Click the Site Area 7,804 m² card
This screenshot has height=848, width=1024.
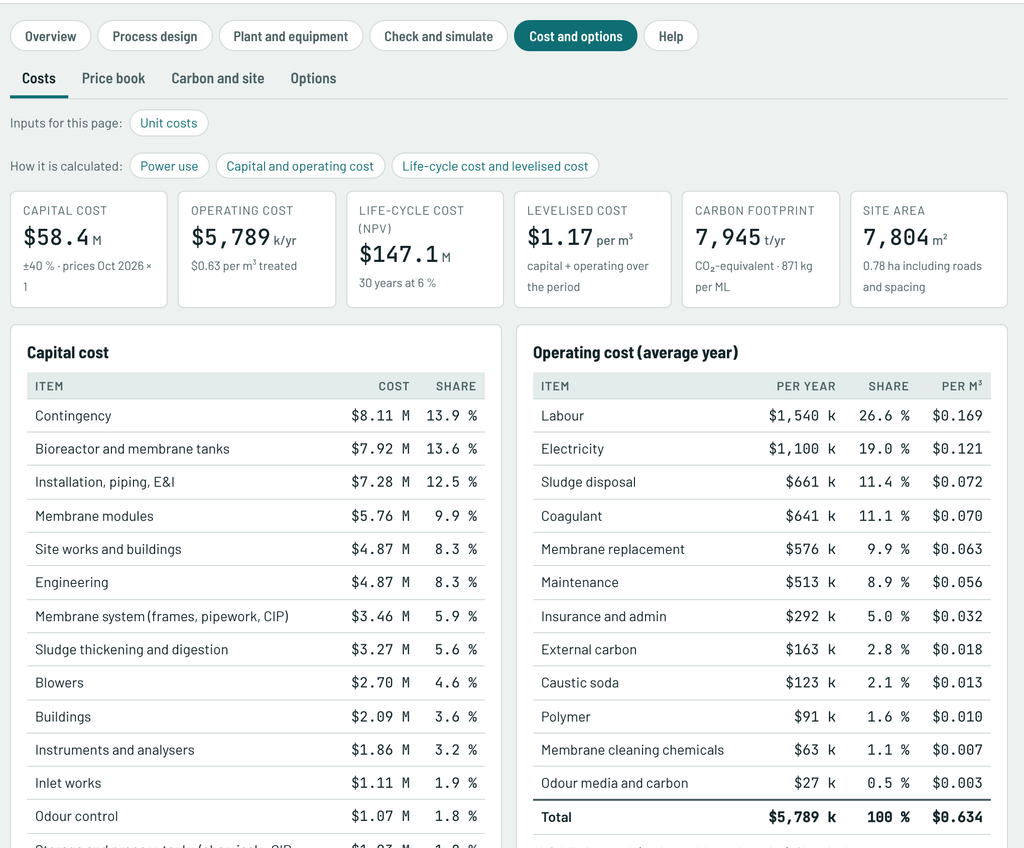pyautogui.click(x=929, y=249)
